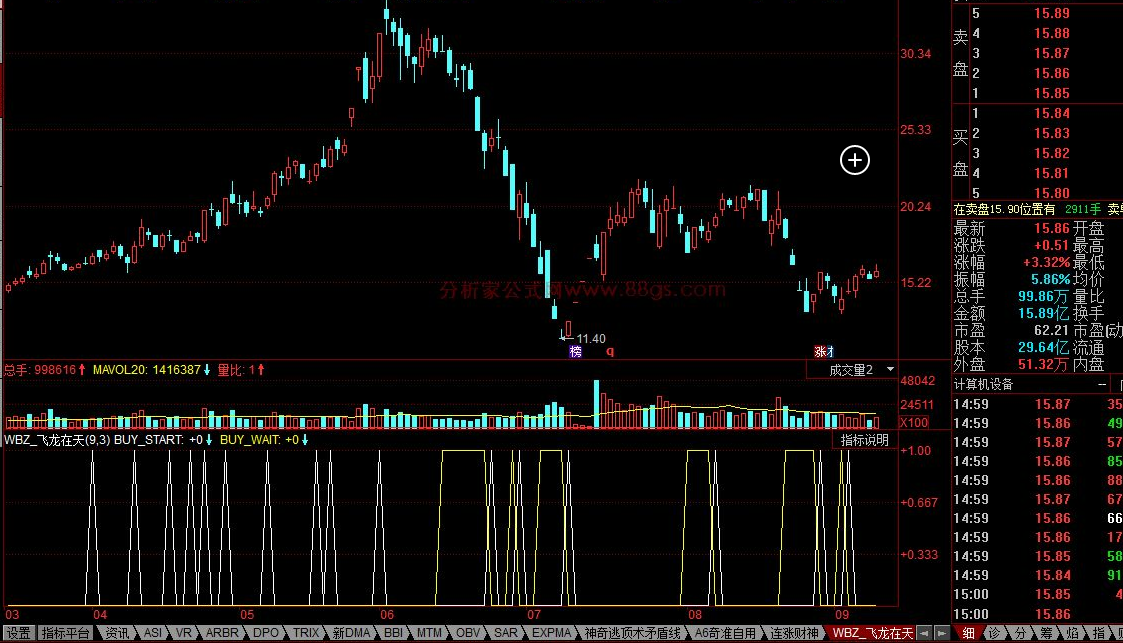Click sell level 2 price 15.86
Viewport: 1123px width, 643px height.
(1051, 73)
